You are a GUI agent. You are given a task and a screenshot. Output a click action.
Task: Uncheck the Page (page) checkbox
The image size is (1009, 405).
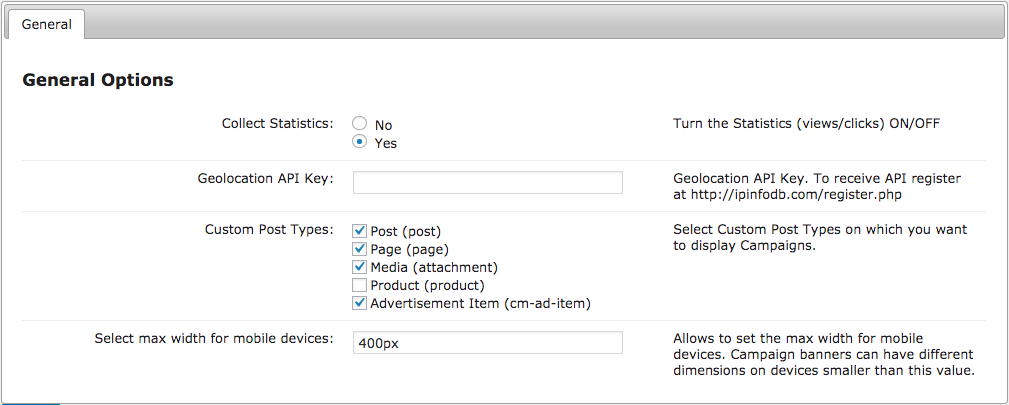click(x=360, y=249)
